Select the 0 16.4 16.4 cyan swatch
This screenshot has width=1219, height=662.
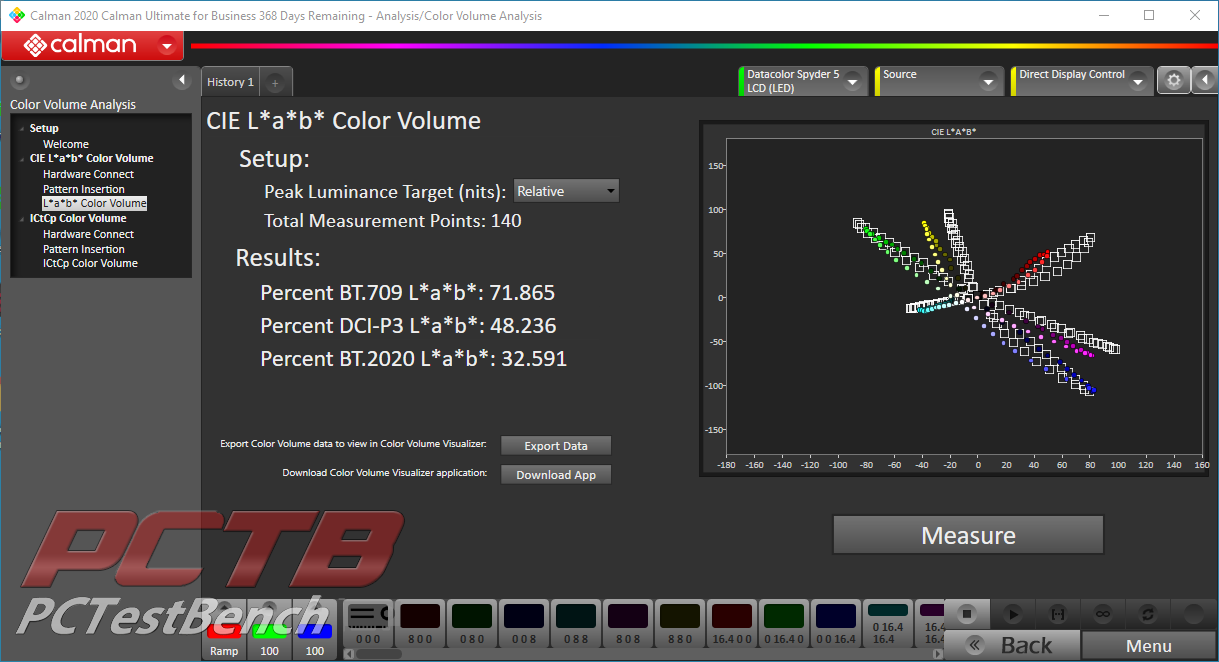tap(887, 624)
